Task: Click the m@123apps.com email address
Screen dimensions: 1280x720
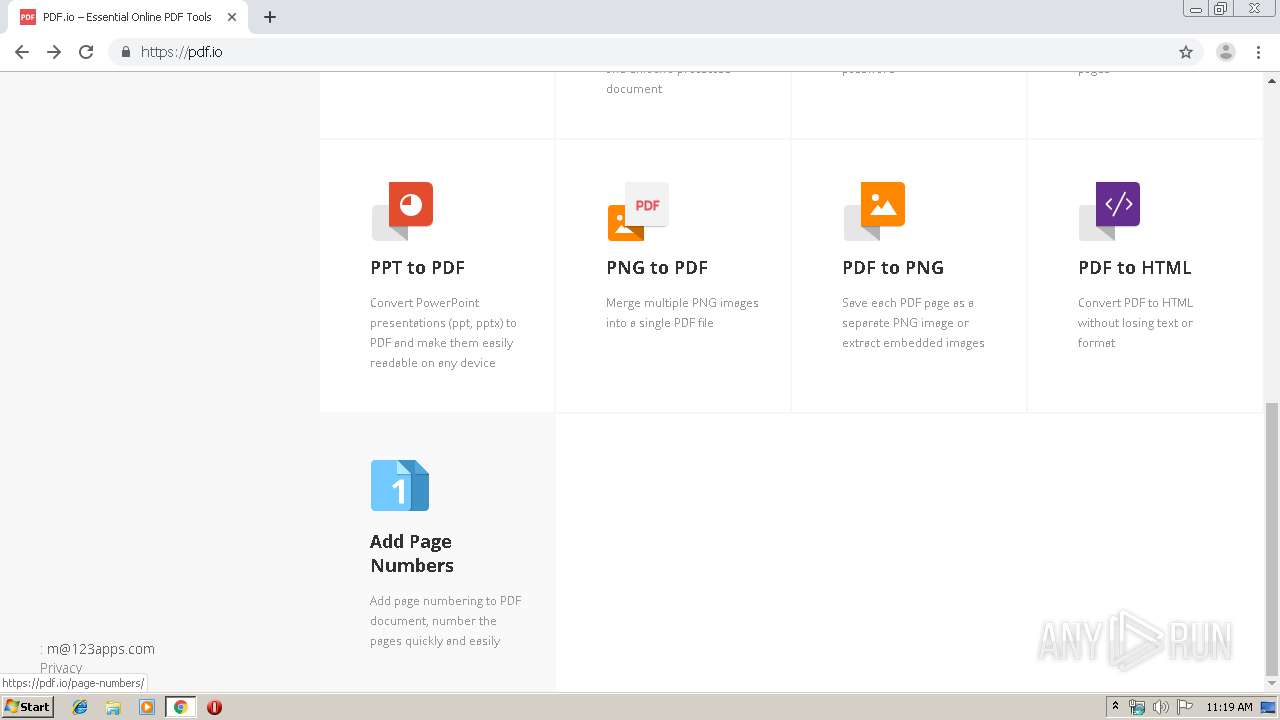Action: click(x=101, y=649)
